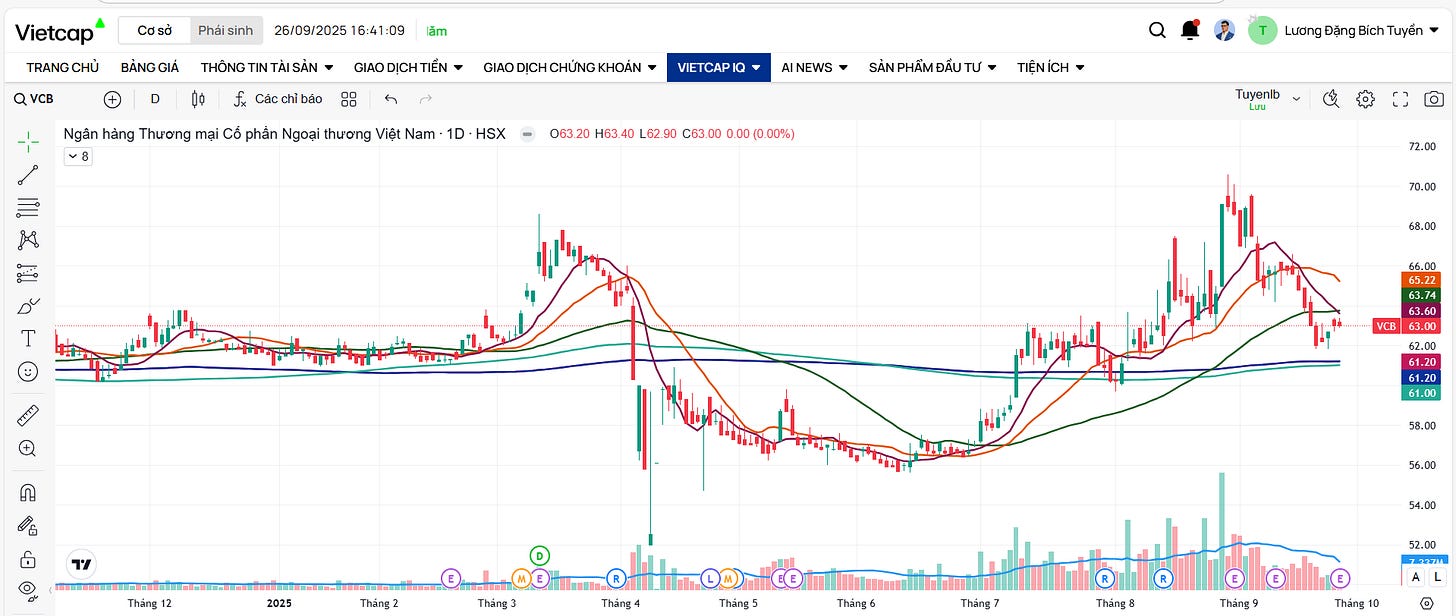Screen dimensions: 1456x616
Task: Click the blue R marker near Tháng 4
Action: 616,578
